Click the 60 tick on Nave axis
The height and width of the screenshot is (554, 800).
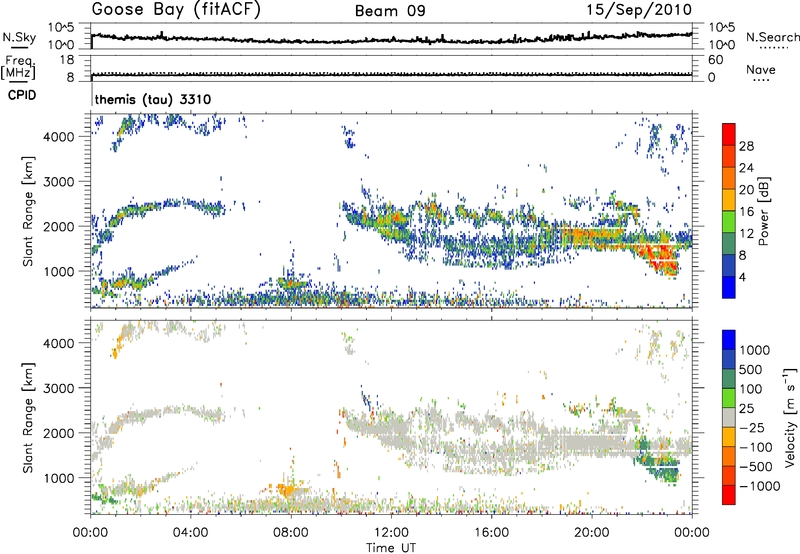click(715, 60)
